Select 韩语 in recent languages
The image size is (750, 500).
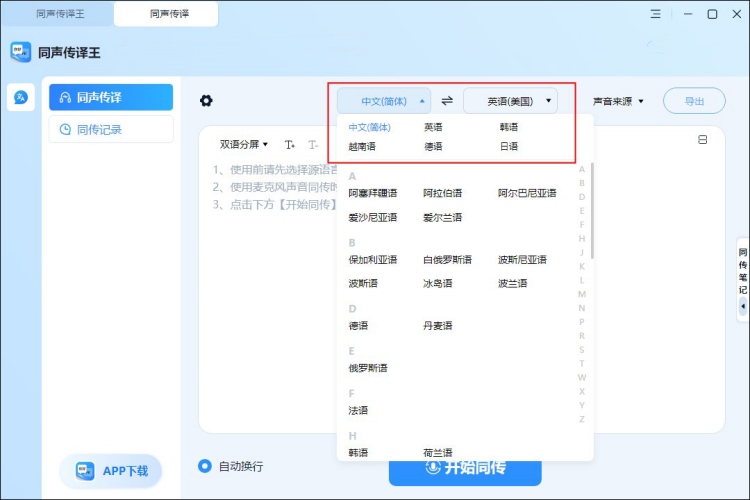click(508, 127)
